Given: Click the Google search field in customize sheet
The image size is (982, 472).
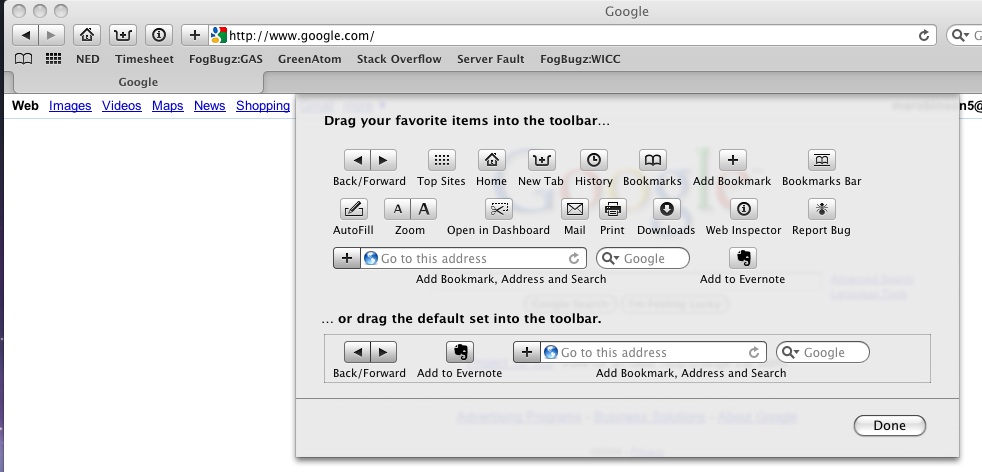Looking at the screenshot, I should 643,258.
